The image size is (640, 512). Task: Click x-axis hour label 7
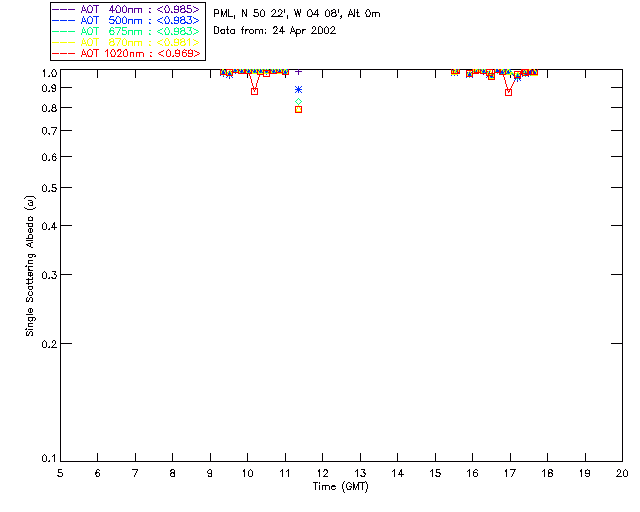pos(135,473)
